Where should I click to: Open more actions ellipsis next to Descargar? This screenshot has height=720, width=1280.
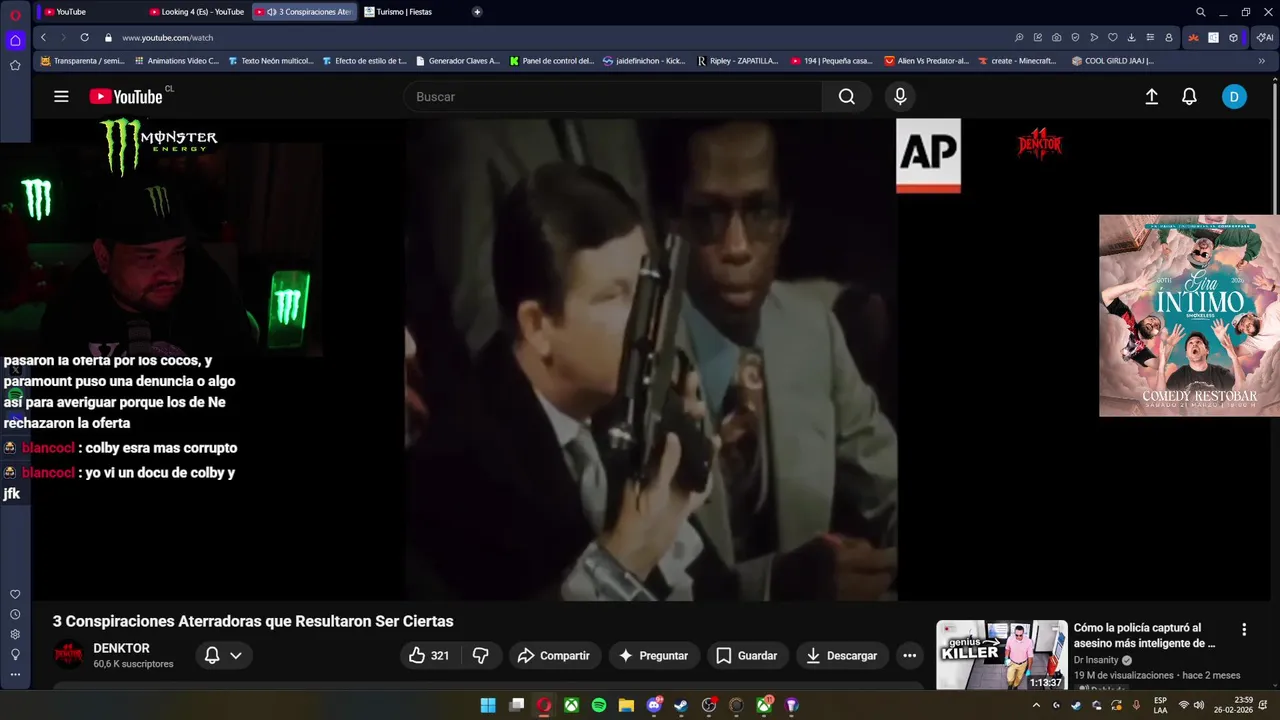[x=909, y=655]
